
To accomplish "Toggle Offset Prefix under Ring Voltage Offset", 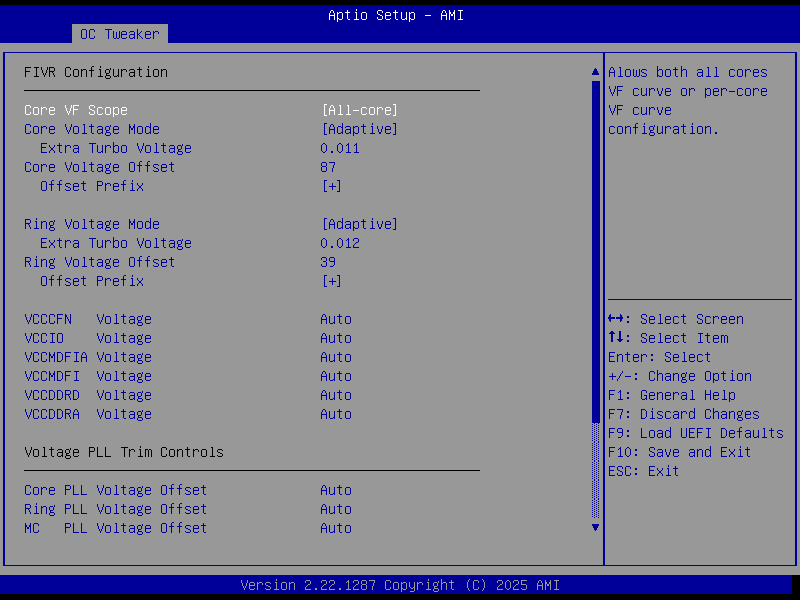I will pyautogui.click(x=331, y=281).
